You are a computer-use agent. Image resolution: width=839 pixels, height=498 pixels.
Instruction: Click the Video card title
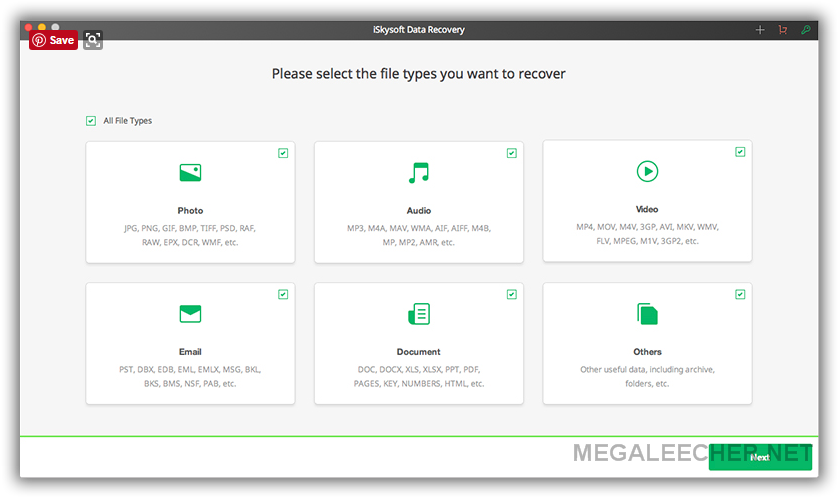[647, 210]
